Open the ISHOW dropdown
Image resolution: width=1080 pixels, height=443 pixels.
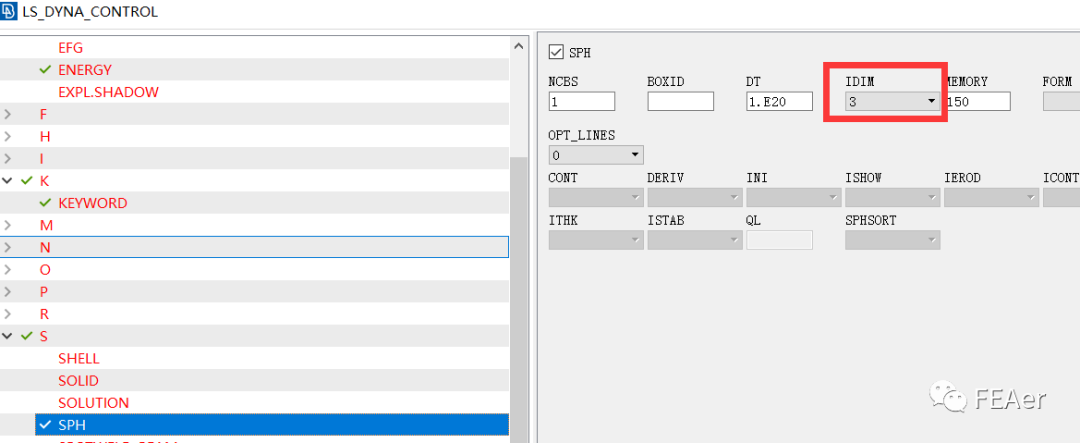893,198
